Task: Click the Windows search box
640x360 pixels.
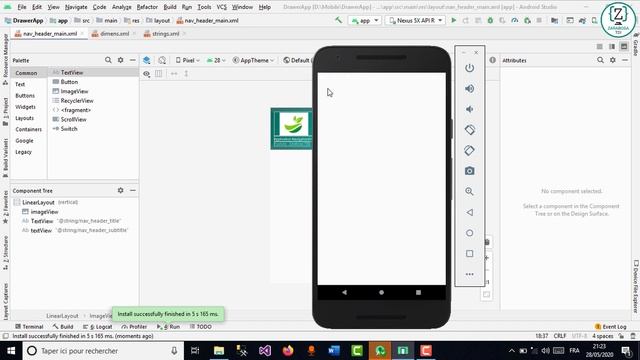Action: pos(102,351)
